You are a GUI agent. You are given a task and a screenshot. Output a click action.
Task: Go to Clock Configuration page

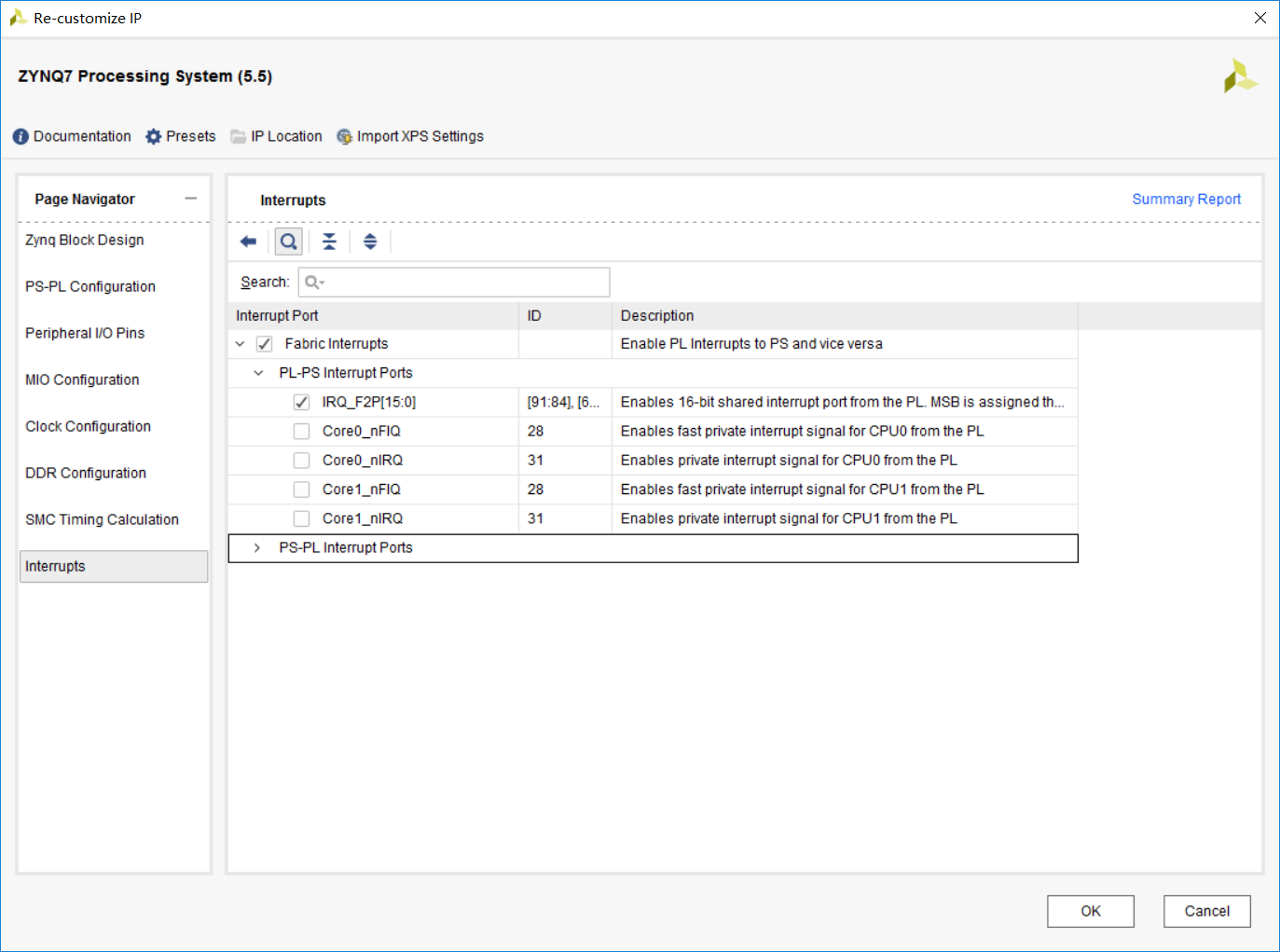tap(88, 426)
